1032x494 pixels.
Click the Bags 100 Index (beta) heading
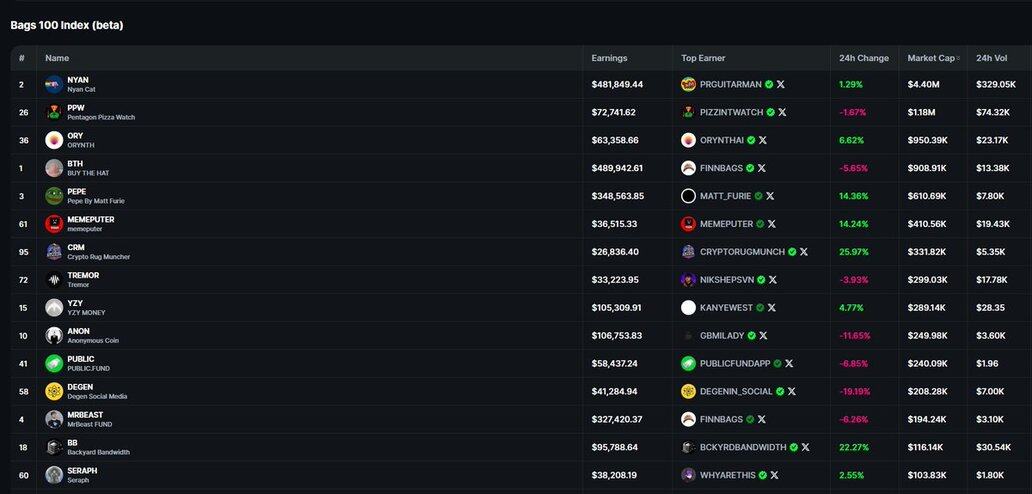(67, 25)
